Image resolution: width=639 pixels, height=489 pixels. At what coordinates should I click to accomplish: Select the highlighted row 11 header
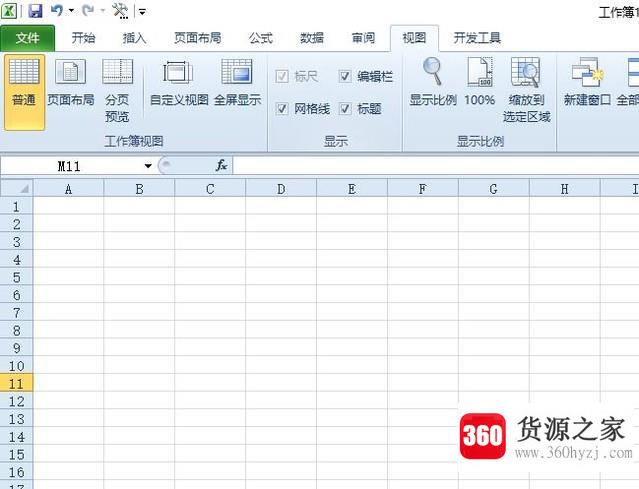point(16,384)
